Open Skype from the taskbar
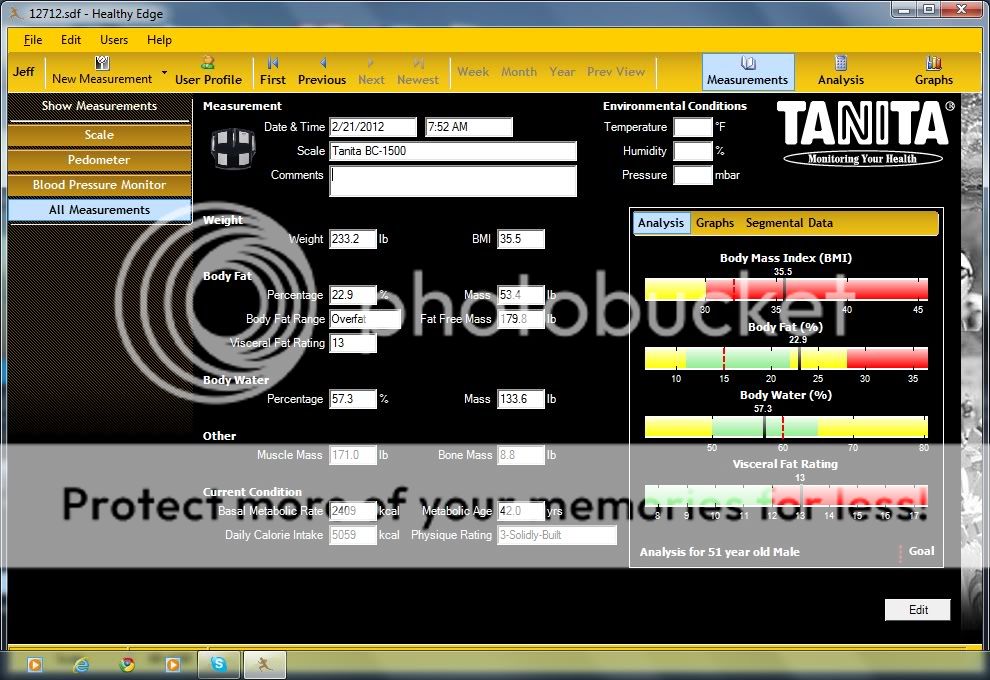The image size is (990, 680). [218, 664]
